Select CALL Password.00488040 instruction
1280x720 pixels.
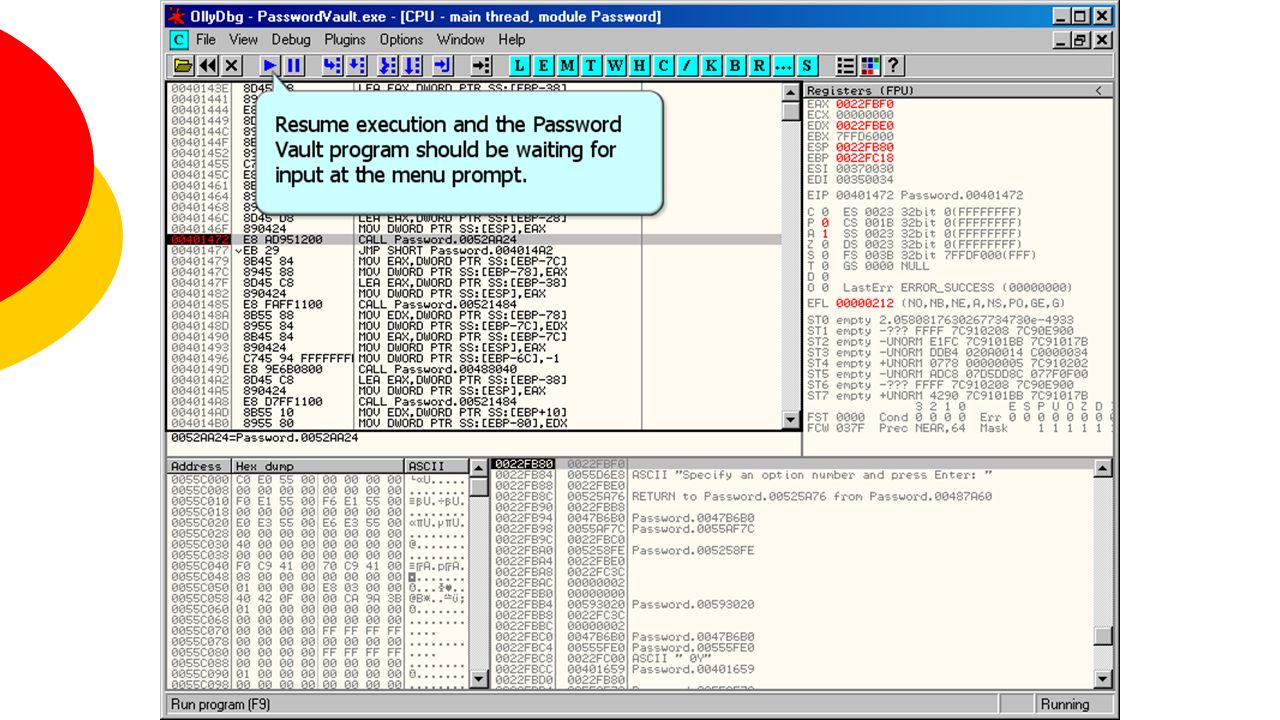coord(475,369)
